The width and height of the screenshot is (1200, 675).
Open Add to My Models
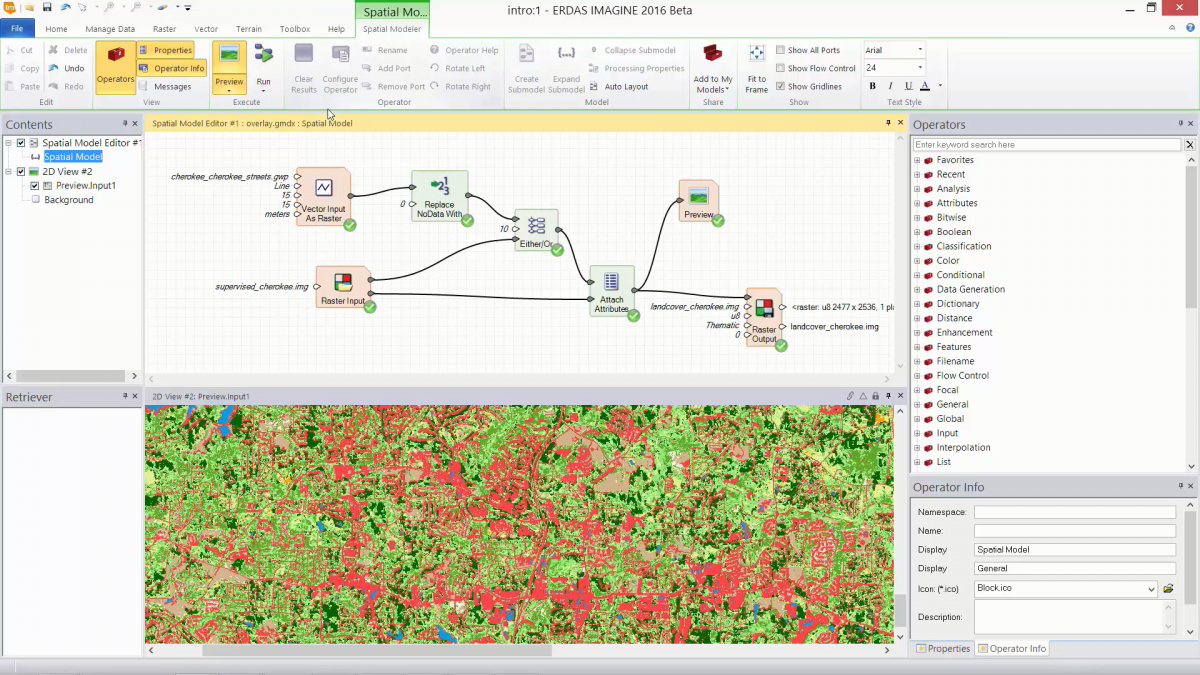[711, 67]
